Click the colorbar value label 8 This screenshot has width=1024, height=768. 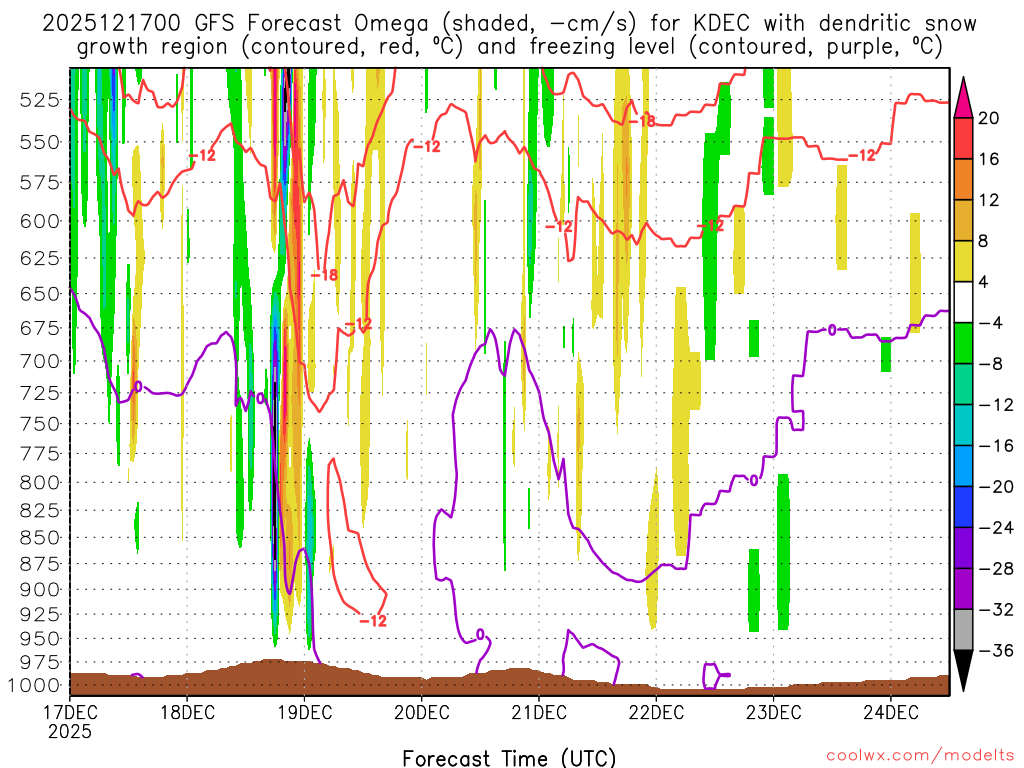pyautogui.click(x=984, y=241)
